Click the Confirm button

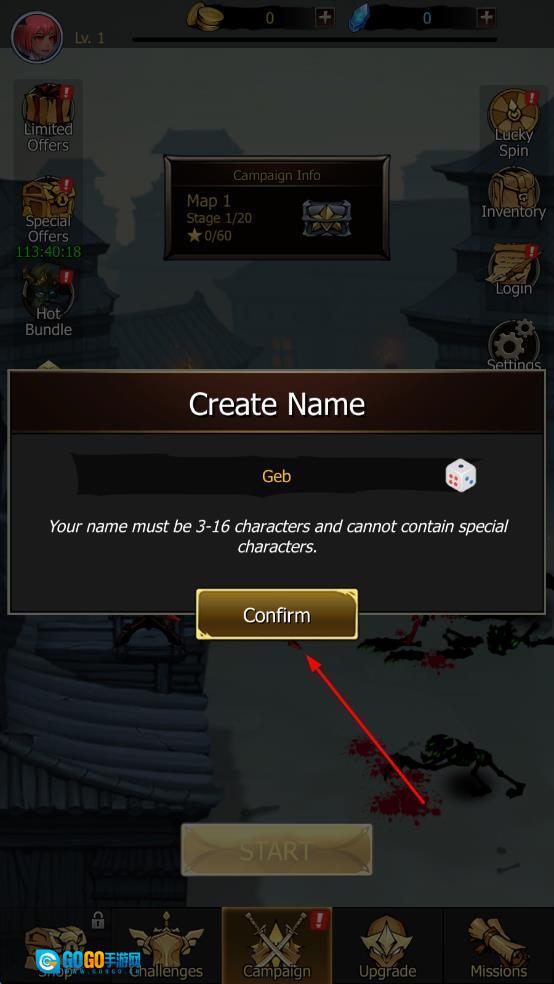point(277,614)
